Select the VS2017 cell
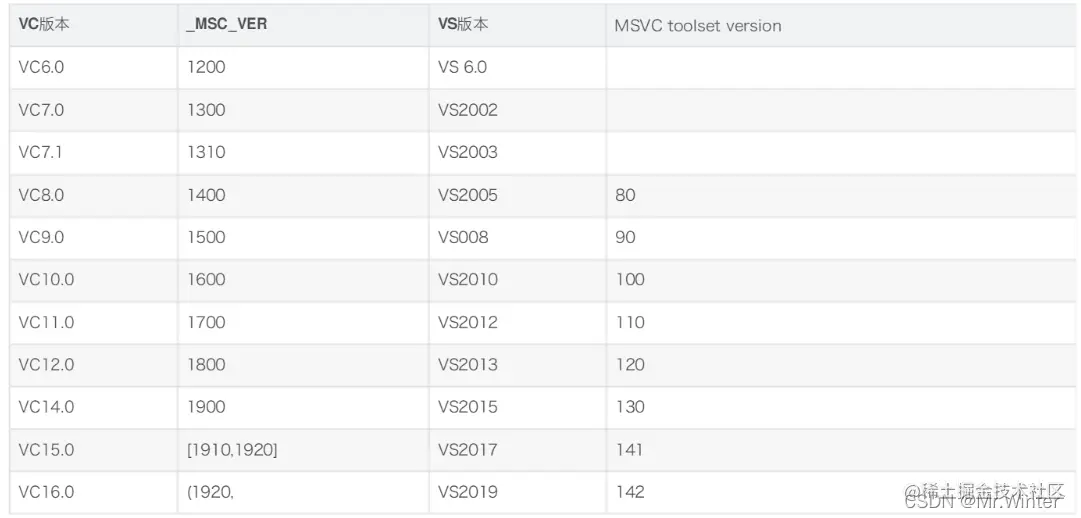This screenshot has height=518, width=1081. [x=467, y=450]
